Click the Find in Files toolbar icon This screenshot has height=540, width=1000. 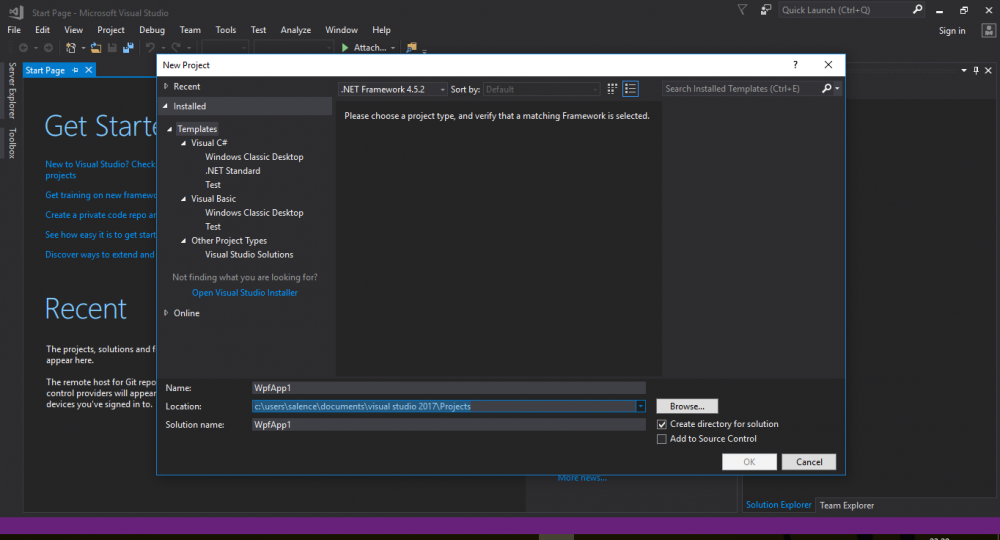click(411, 47)
